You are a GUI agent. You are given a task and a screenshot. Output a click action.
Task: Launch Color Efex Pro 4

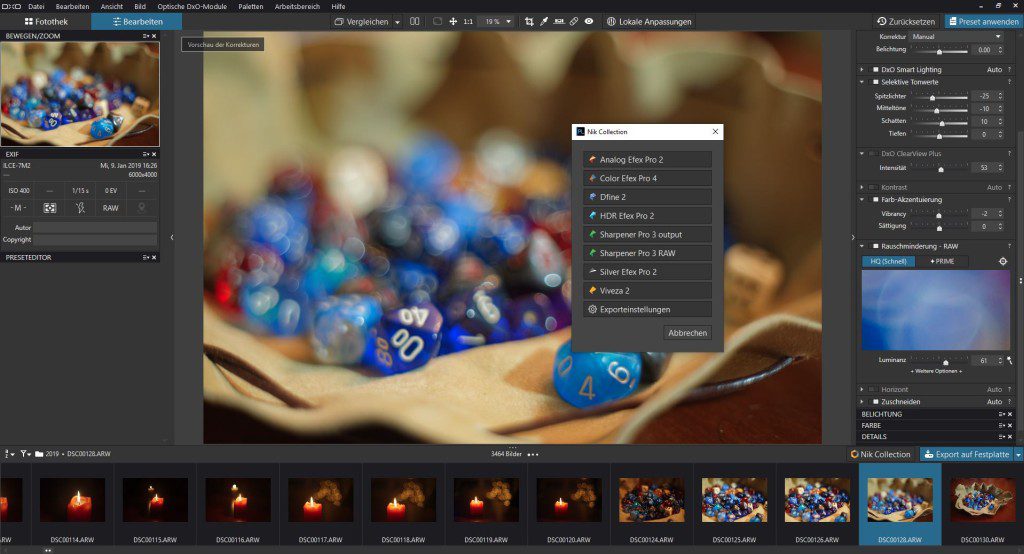(647, 178)
